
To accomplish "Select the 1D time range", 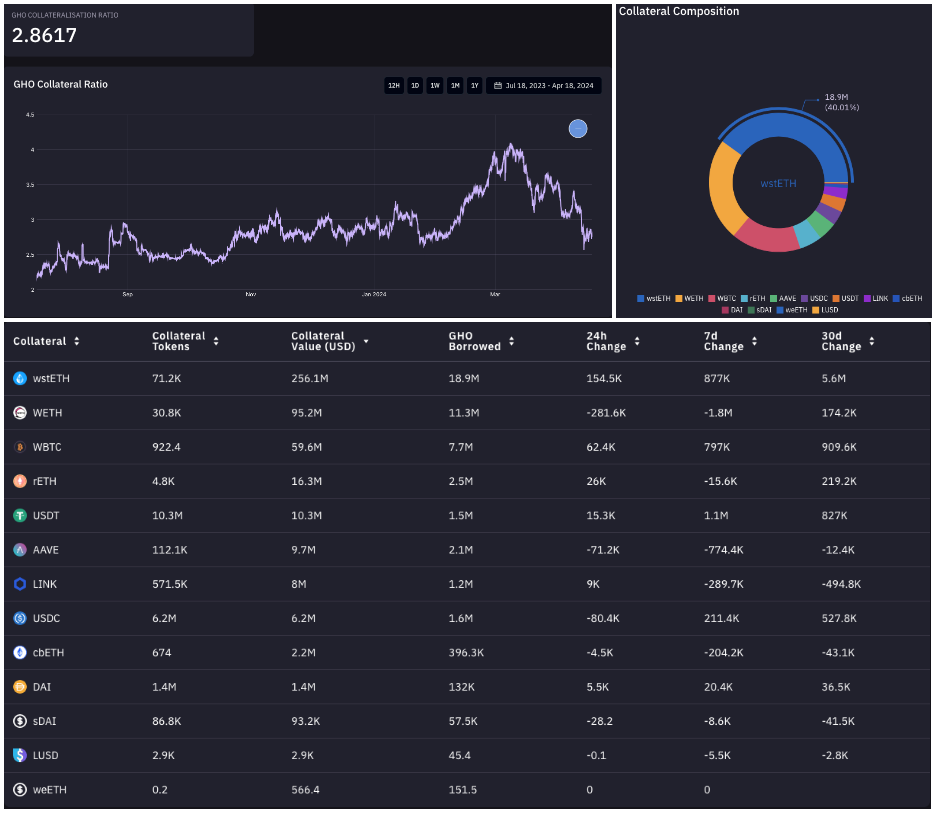I will click(x=415, y=85).
